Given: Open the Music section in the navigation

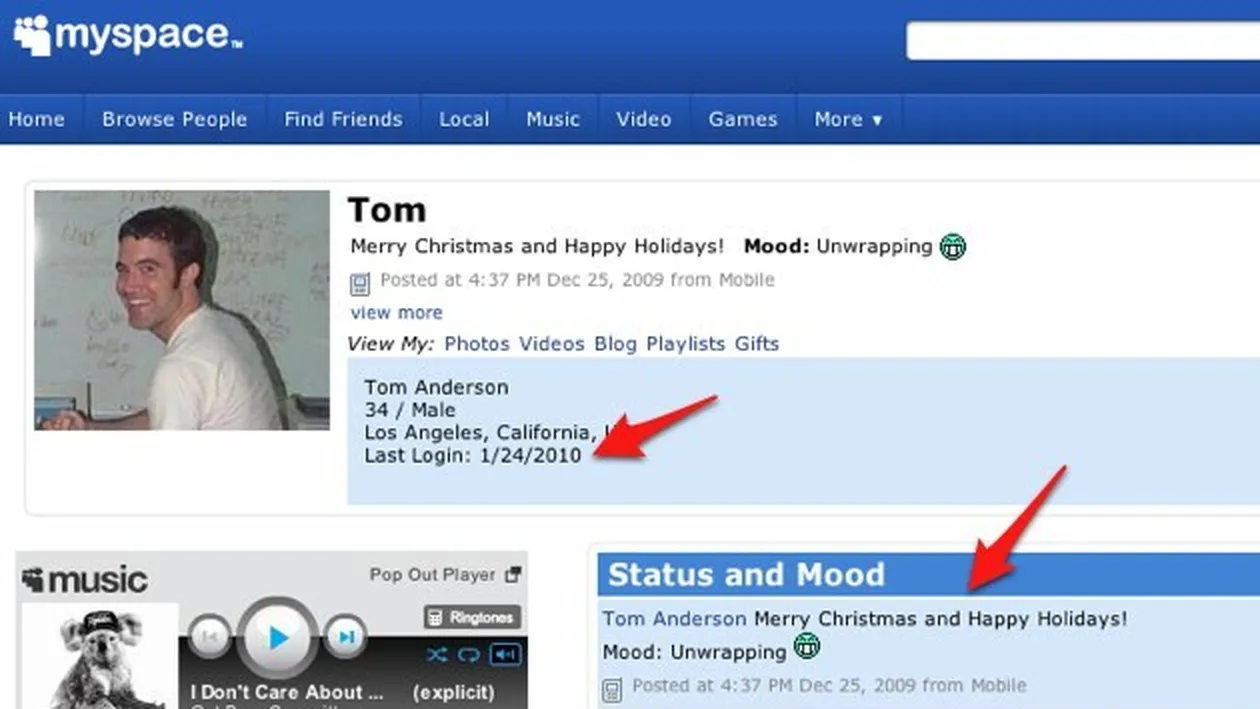Looking at the screenshot, I should [x=553, y=119].
